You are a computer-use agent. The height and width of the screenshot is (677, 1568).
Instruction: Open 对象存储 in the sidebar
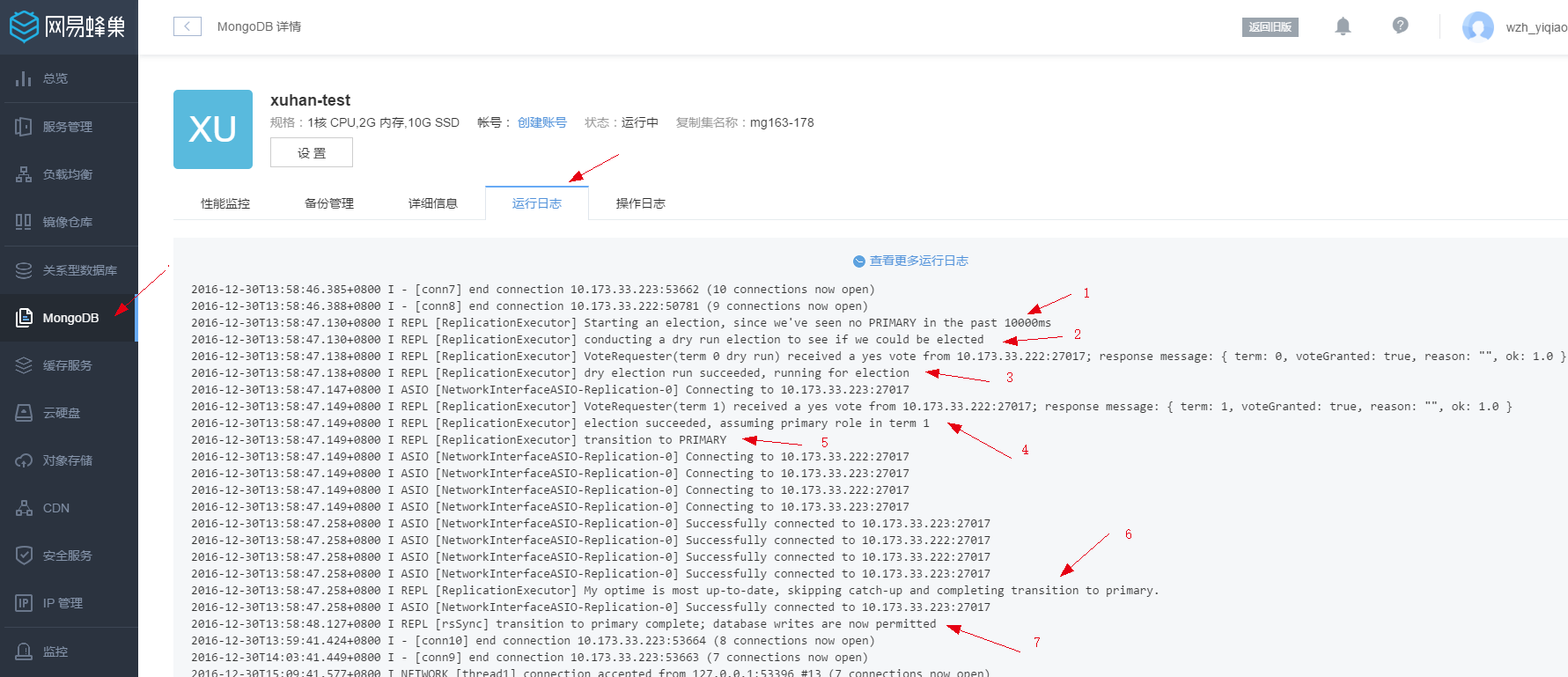[69, 460]
